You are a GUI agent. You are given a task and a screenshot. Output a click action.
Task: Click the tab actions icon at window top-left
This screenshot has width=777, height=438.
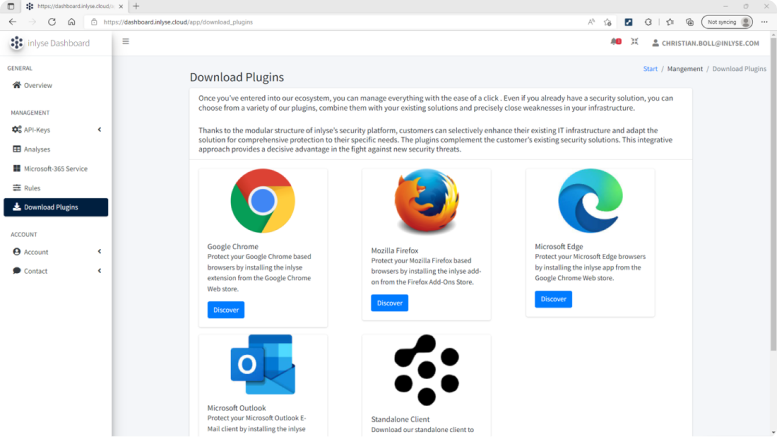(x=10, y=6)
